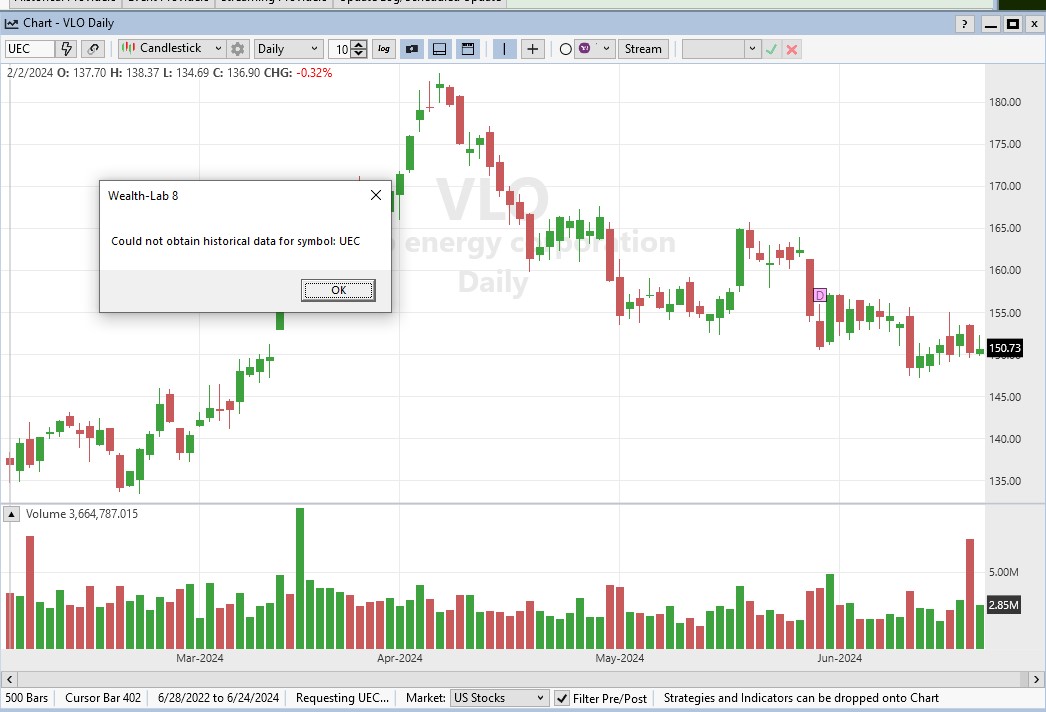Toggle the calendar-style pane icon in the toolbar
Viewport: 1046px width, 712px height.
pyautogui.click(x=468, y=49)
